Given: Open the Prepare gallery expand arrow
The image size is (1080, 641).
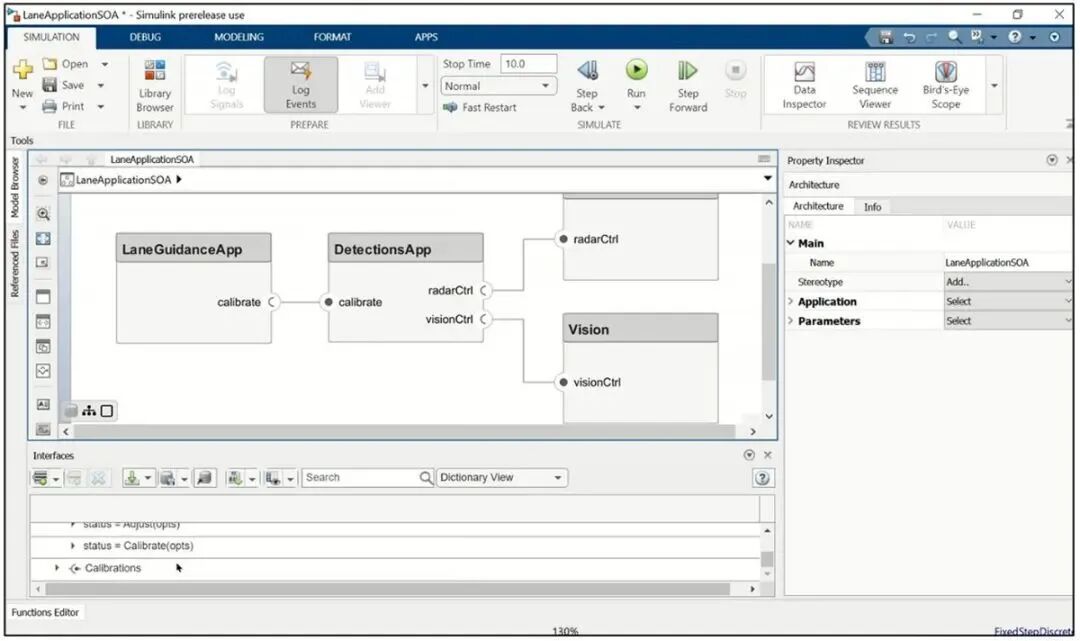Looking at the screenshot, I should click(x=425, y=85).
